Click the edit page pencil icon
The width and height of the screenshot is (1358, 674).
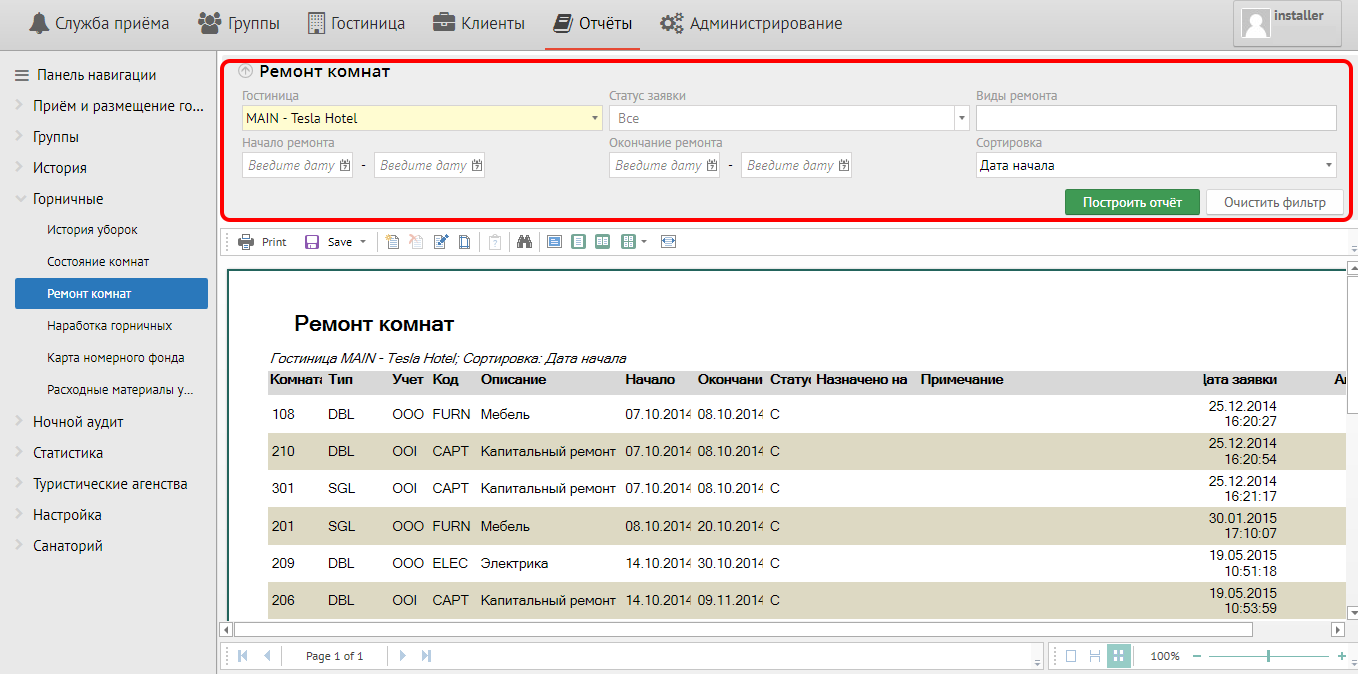(x=441, y=242)
